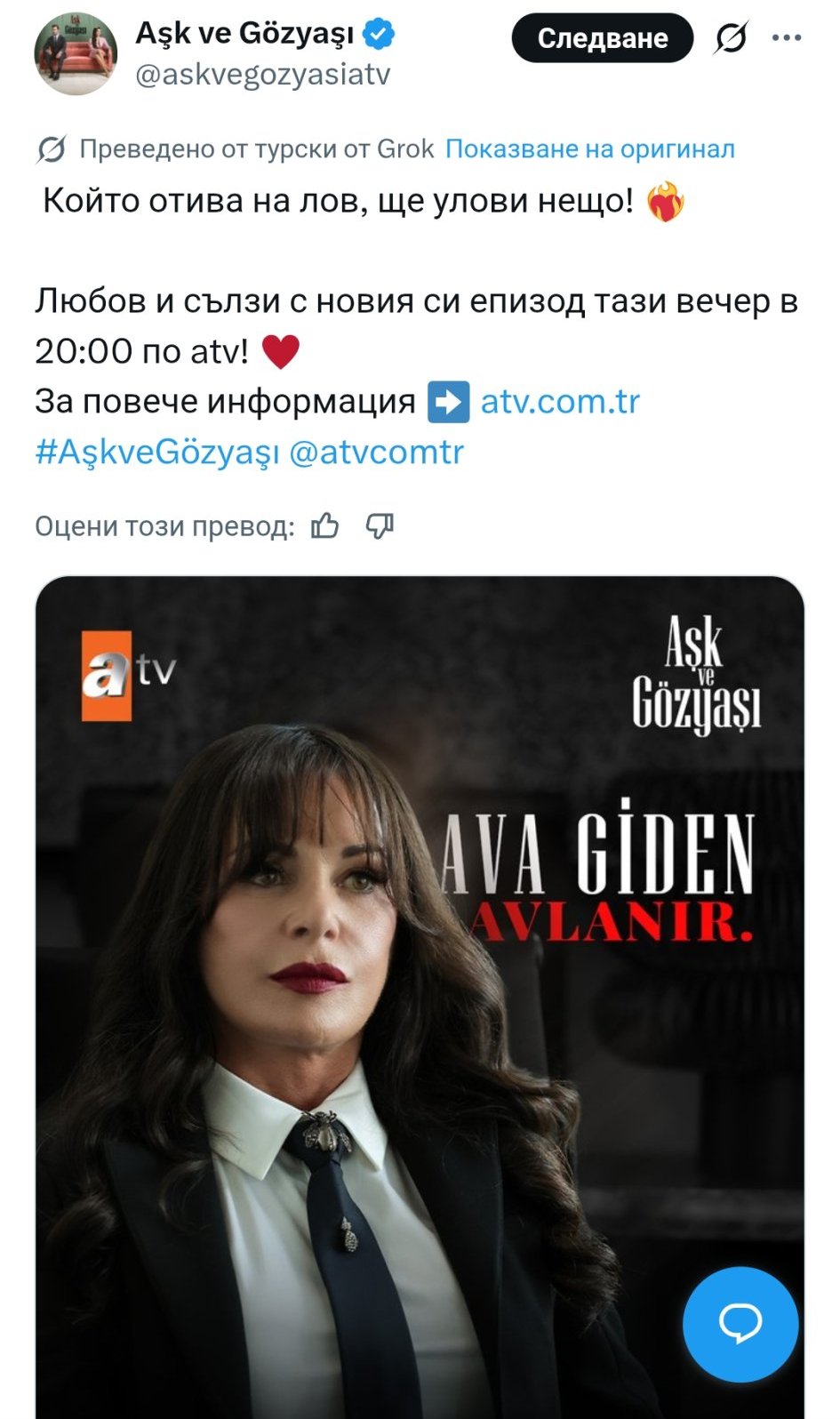
Task: Click the Преведено от турски от Grok label
Action: tap(257, 148)
